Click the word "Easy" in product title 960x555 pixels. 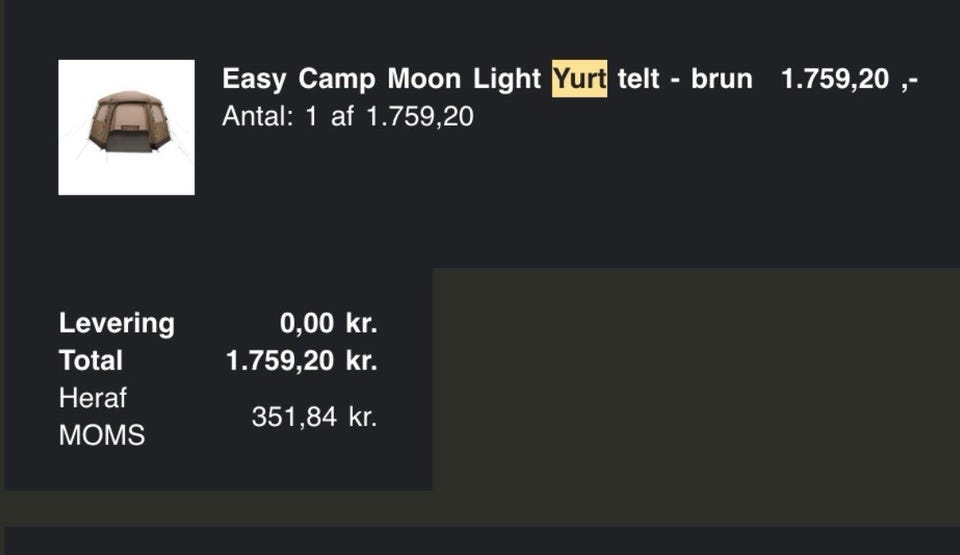click(x=254, y=79)
